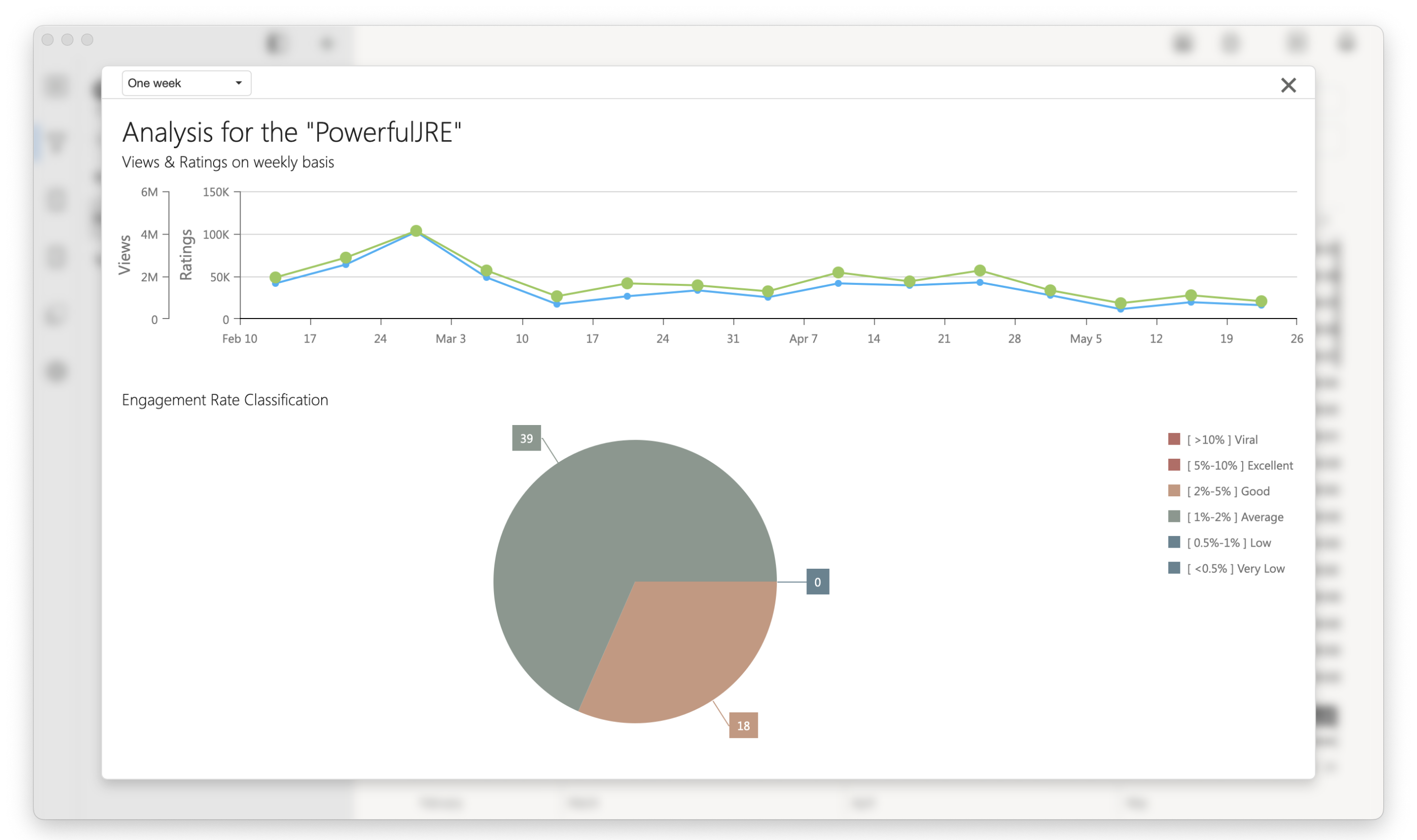
Task: Click the first green data point on the chart
Action: coord(275,277)
